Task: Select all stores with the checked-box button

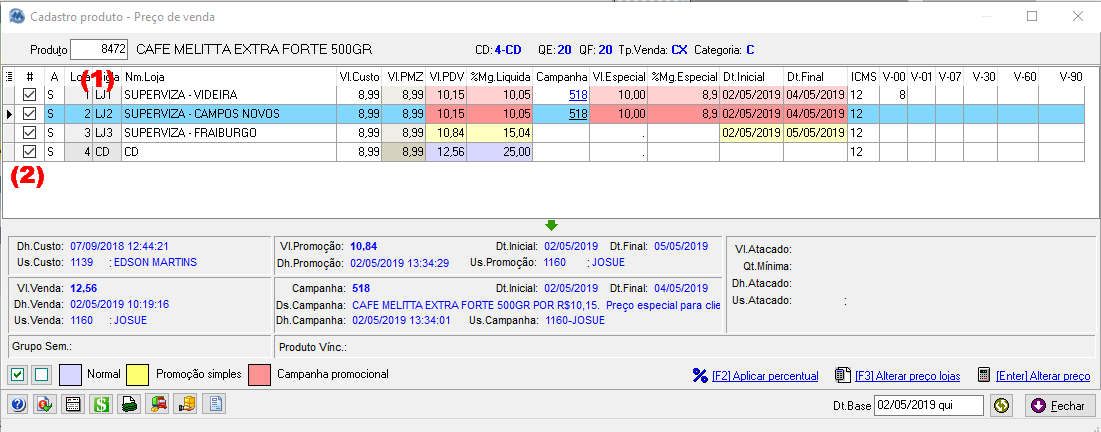Action: [x=18, y=374]
